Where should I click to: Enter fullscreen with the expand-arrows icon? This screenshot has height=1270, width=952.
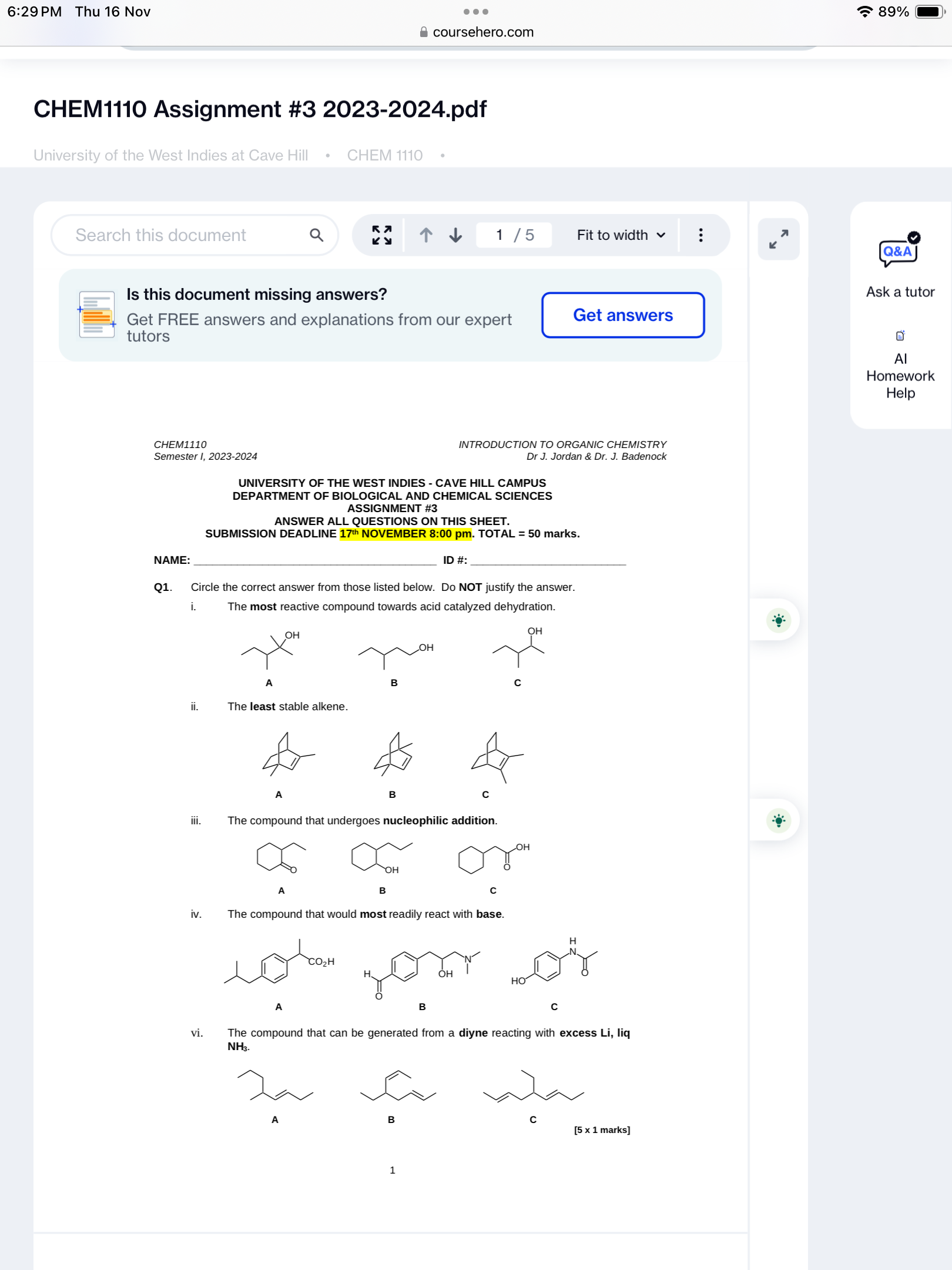(382, 235)
